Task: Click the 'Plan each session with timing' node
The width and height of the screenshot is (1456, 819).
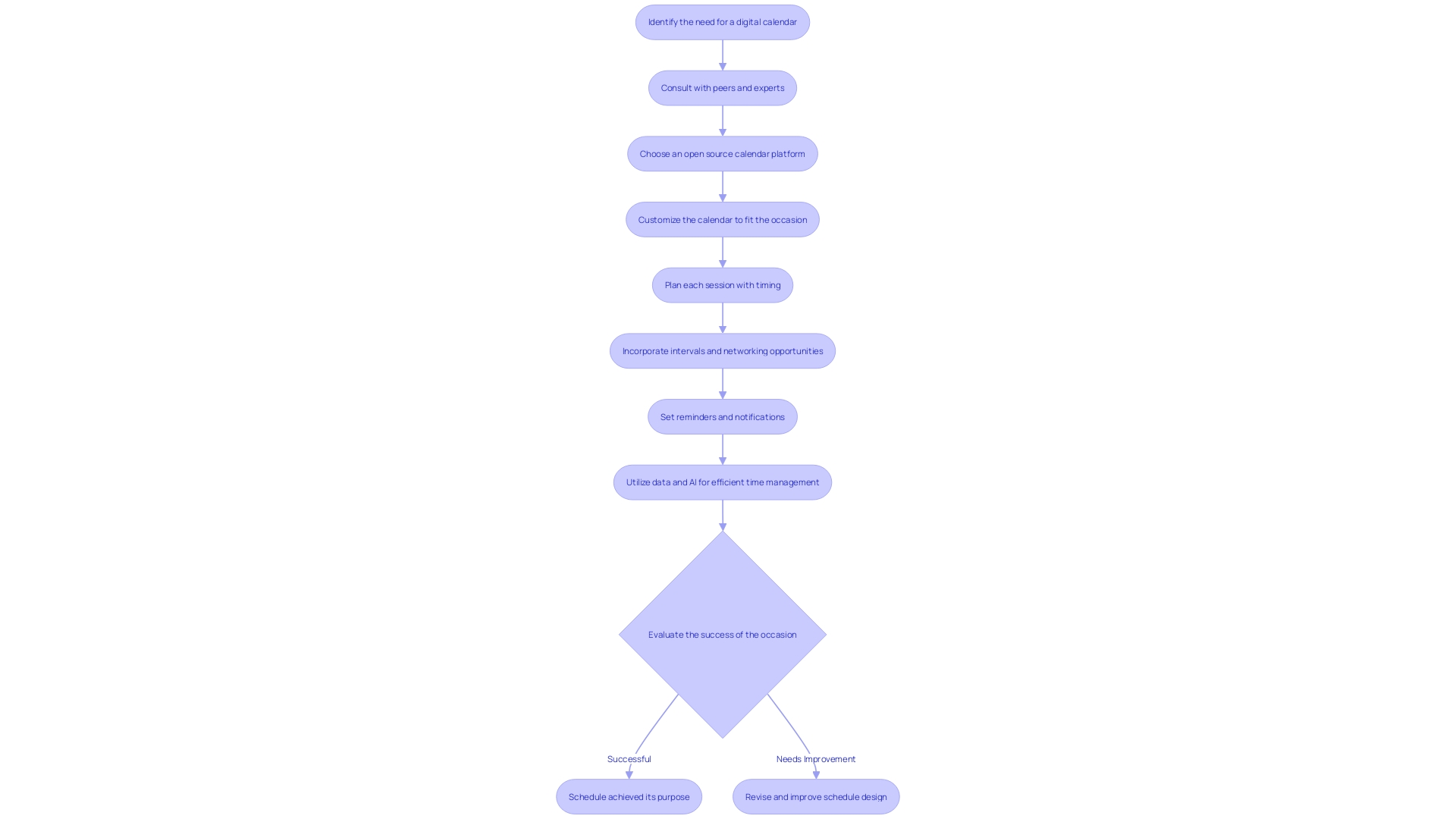Action: pyautogui.click(x=722, y=285)
